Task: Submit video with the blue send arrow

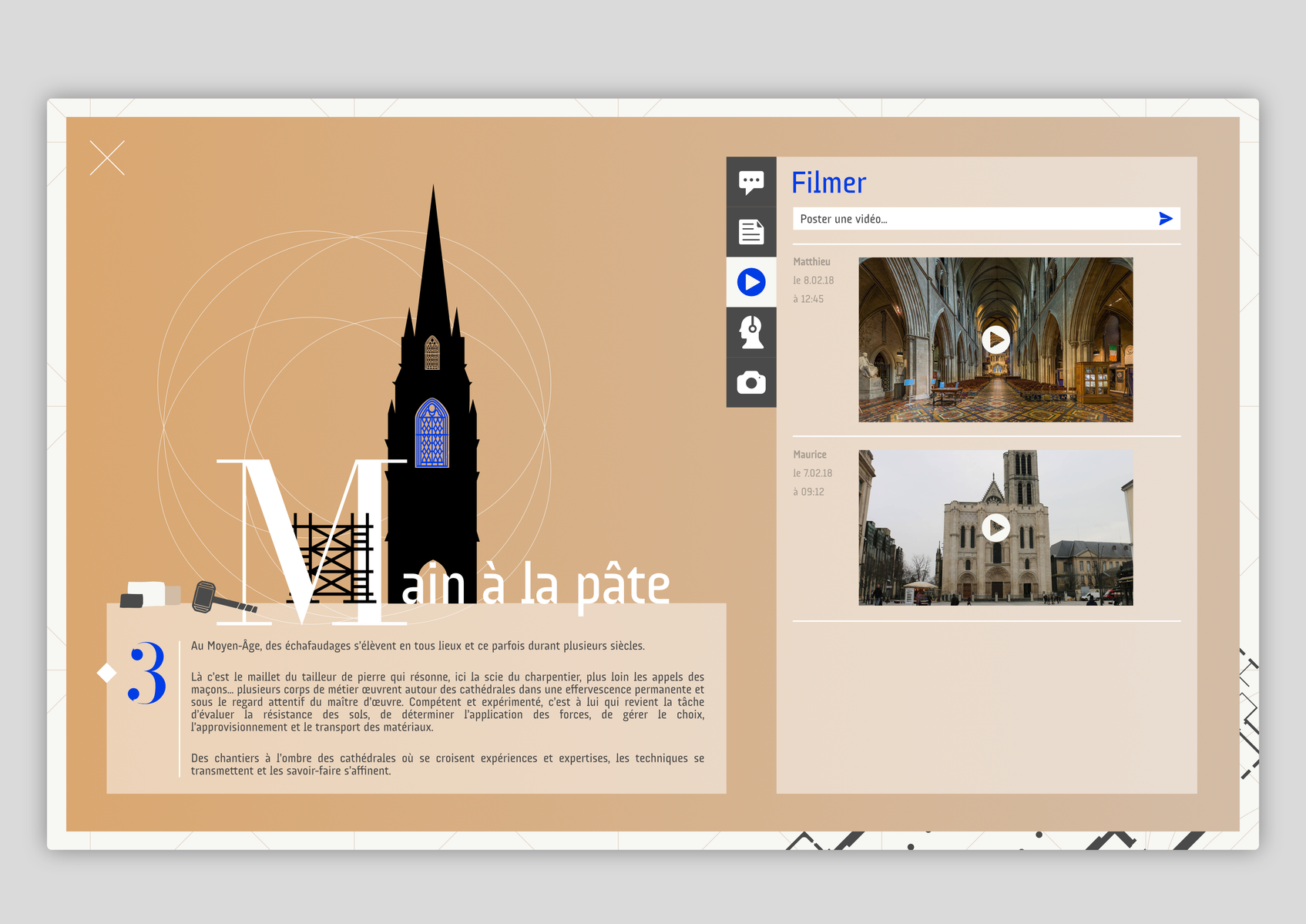Action: [1166, 219]
